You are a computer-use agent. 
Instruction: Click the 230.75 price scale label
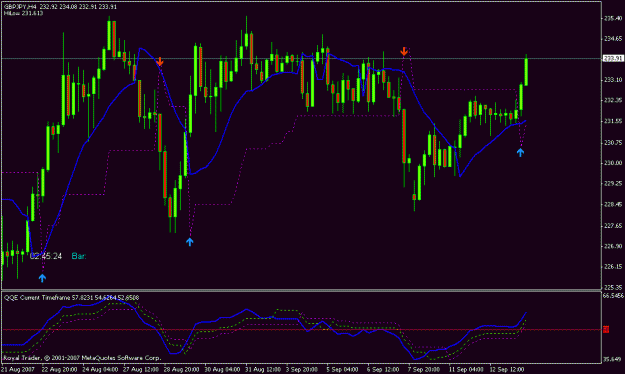coord(613,142)
